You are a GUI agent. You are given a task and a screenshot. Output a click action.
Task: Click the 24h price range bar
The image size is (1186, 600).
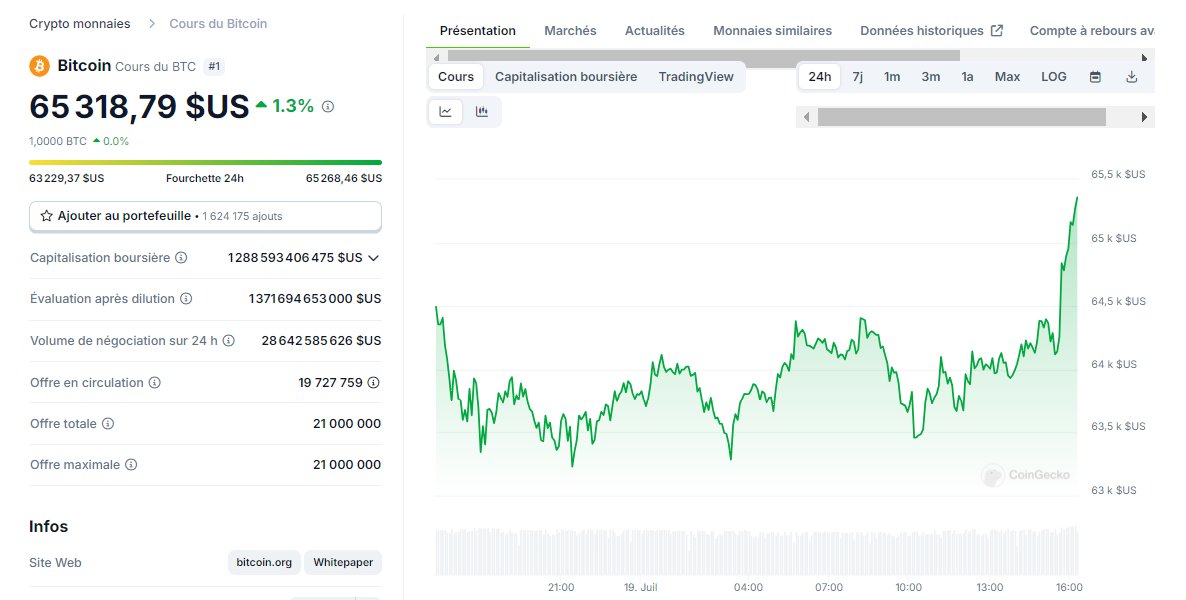click(205, 162)
